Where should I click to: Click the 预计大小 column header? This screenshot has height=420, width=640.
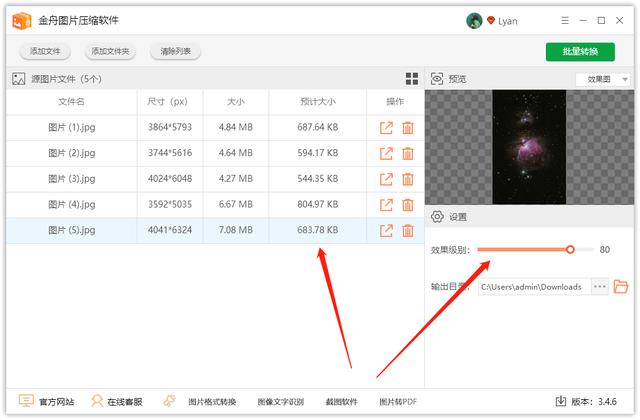coord(318,102)
